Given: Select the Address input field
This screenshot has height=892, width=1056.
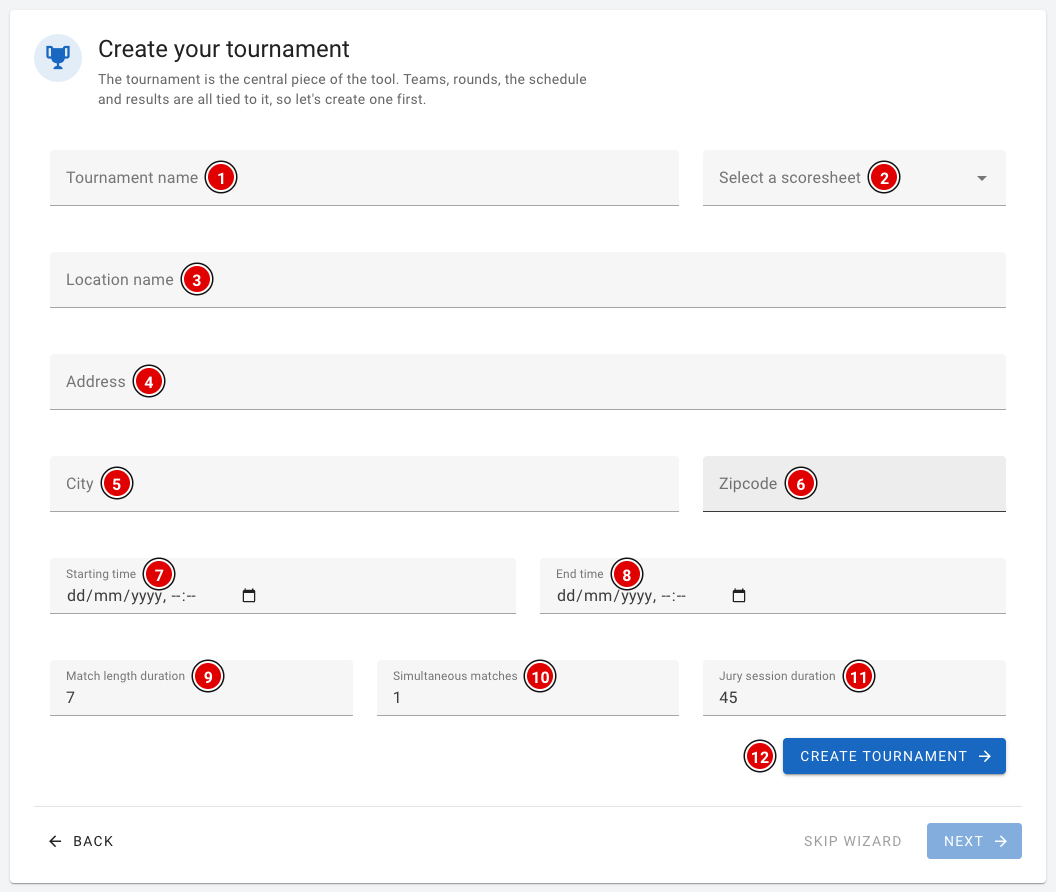Looking at the screenshot, I should click(528, 382).
